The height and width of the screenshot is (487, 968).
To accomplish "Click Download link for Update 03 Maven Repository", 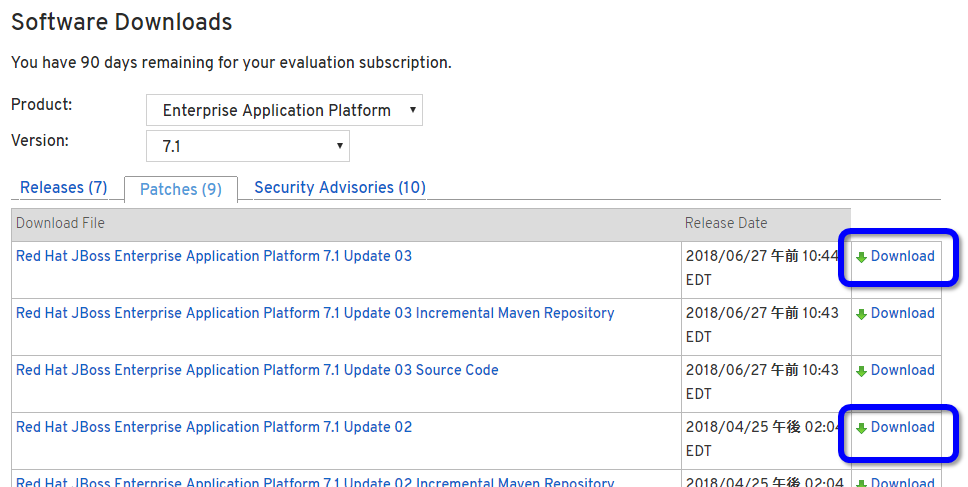I will [x=903, y=313].
